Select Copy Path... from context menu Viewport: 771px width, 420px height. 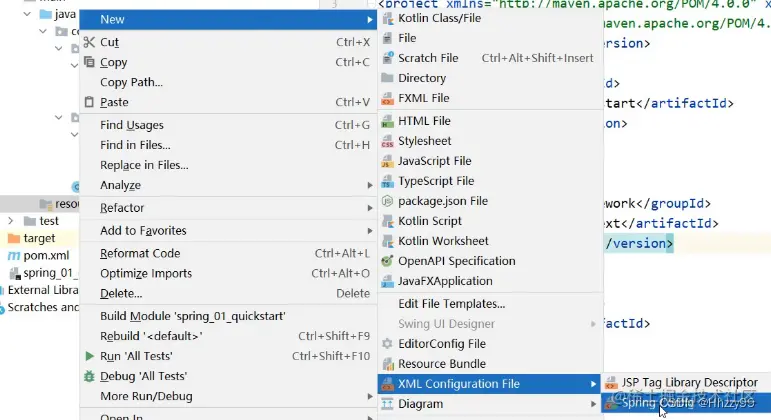coord(228,82)
